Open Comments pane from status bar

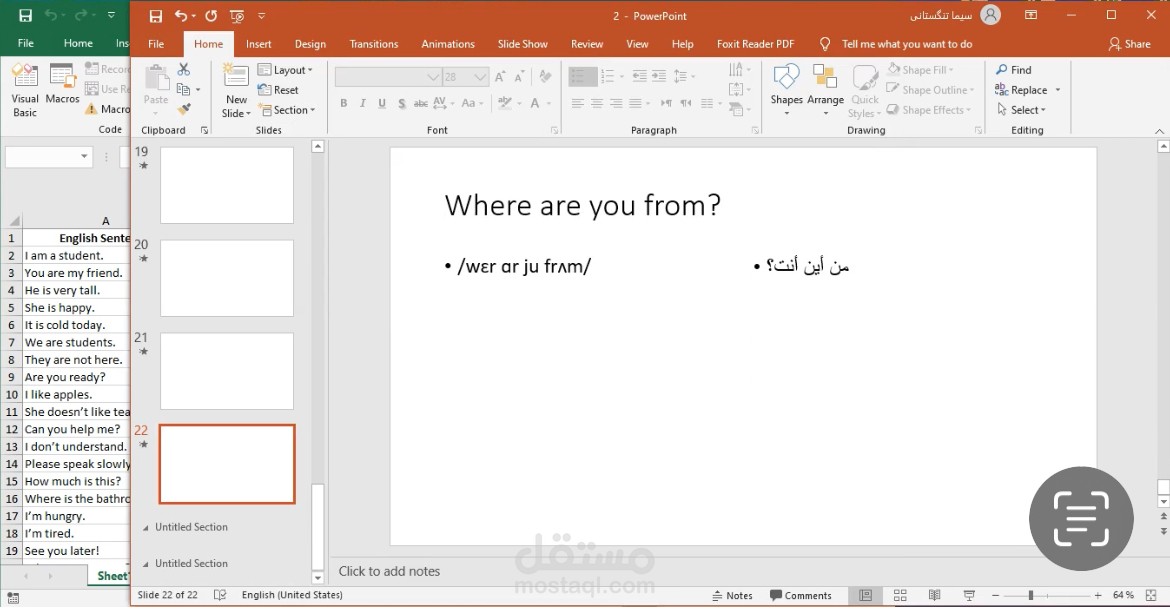tap(801, 595)
